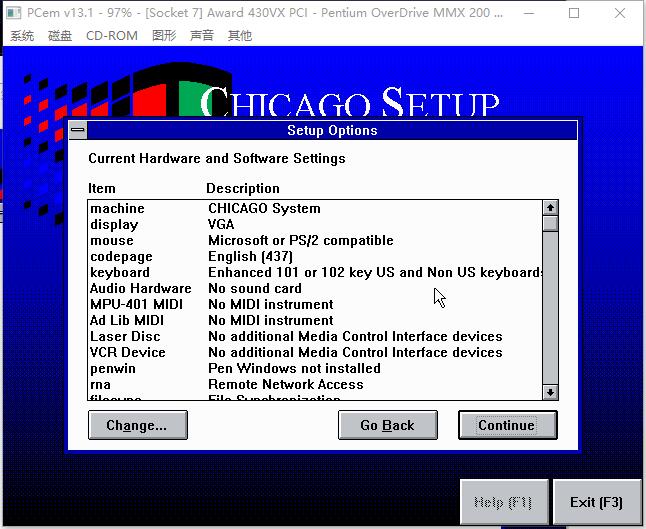Select the codepage English (437) row
Image resolution: width=646 pixels, height=529 pixels.
click(315, 256)
